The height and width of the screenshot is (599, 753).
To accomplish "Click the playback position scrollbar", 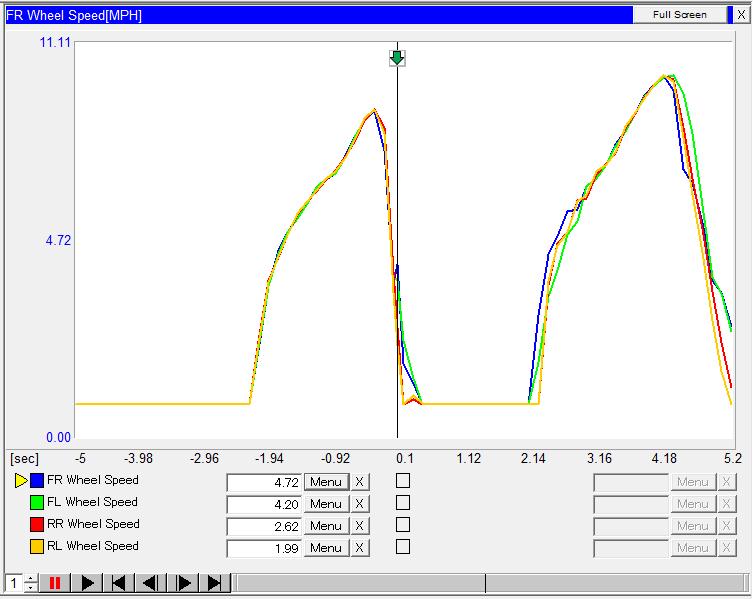I will pyautogui.click(x=490, y=583).
